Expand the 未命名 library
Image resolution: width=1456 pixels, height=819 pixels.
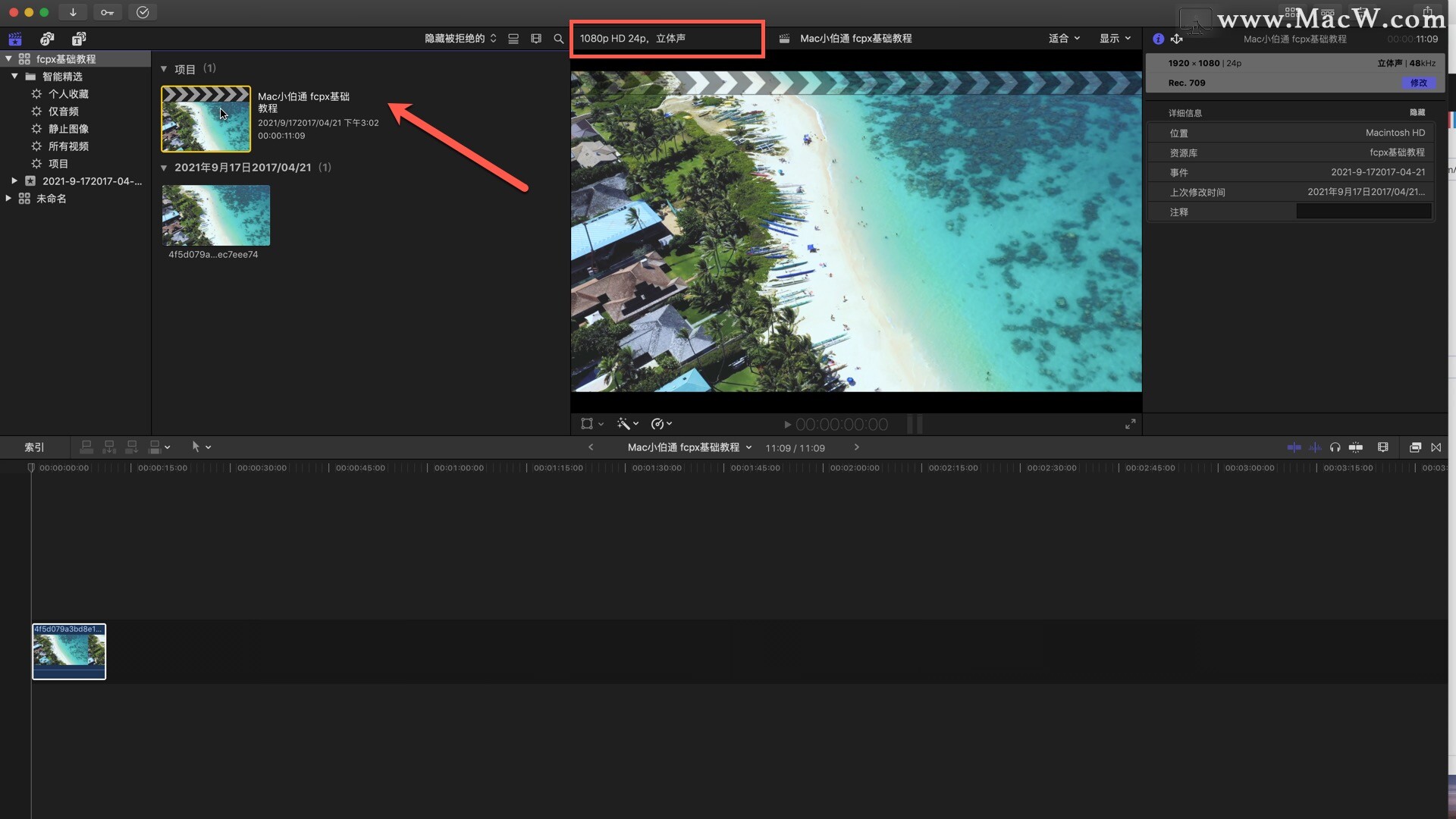tap(8, 198)
